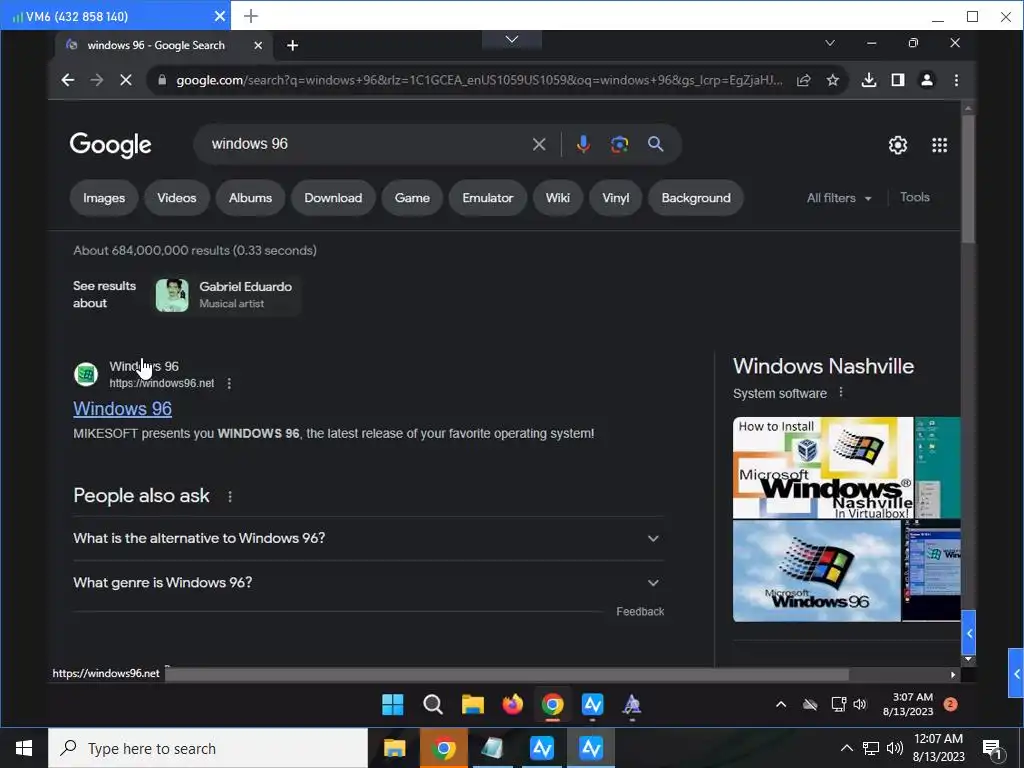Open host taskbar Chrome icon
The width and height of the screenshot is (1024, 768).
pos(443,748)
